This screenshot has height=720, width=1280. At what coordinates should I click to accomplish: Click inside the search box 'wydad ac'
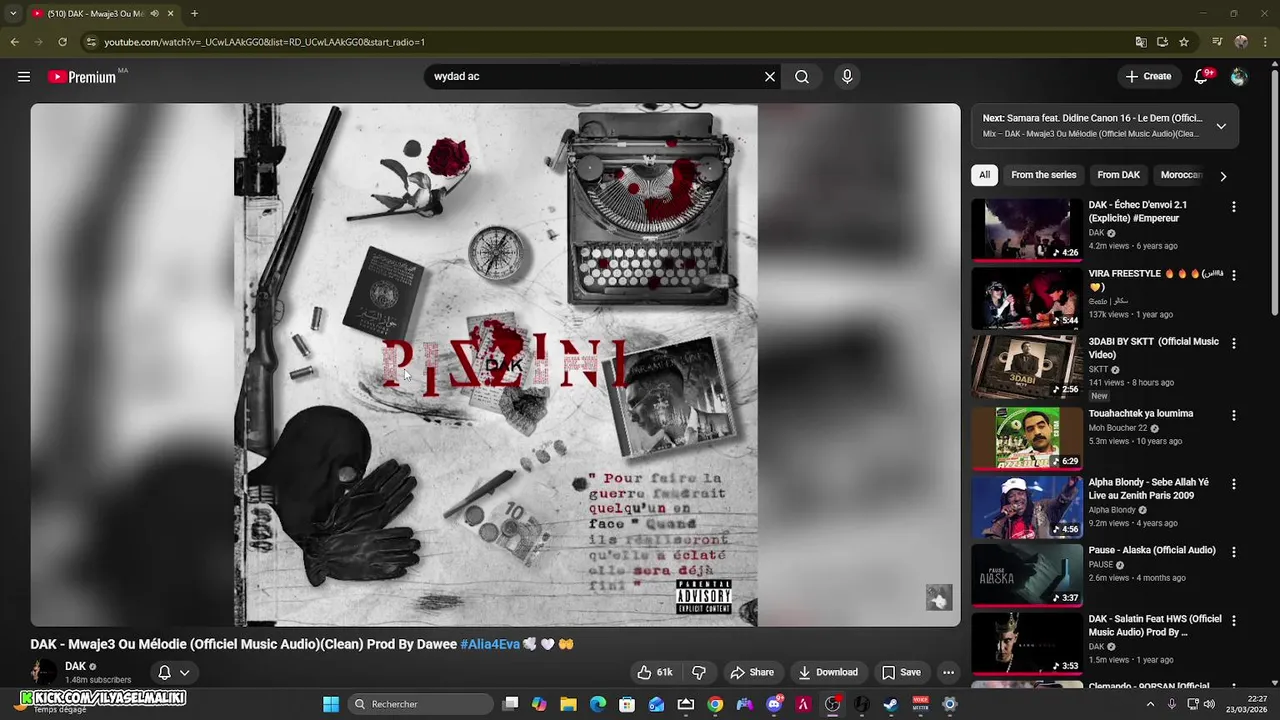(595, 77)
